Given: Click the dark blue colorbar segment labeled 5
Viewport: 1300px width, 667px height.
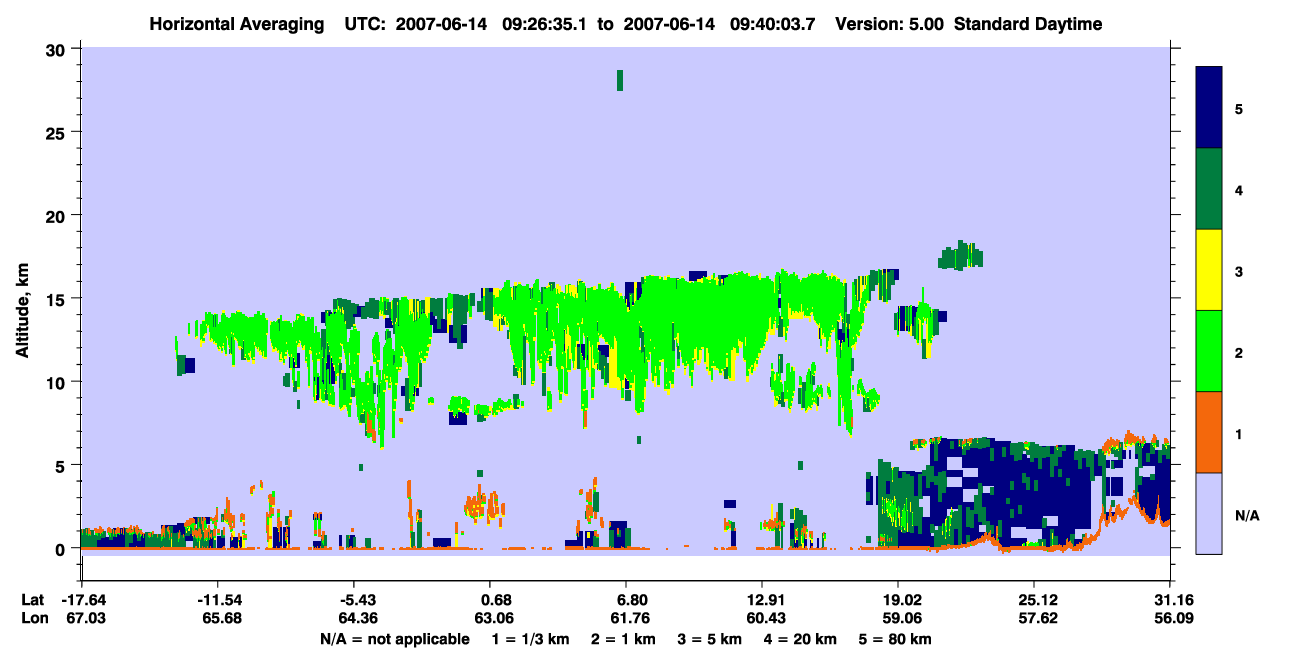Looking at the screenshot, I should (x=1208, y=107).
